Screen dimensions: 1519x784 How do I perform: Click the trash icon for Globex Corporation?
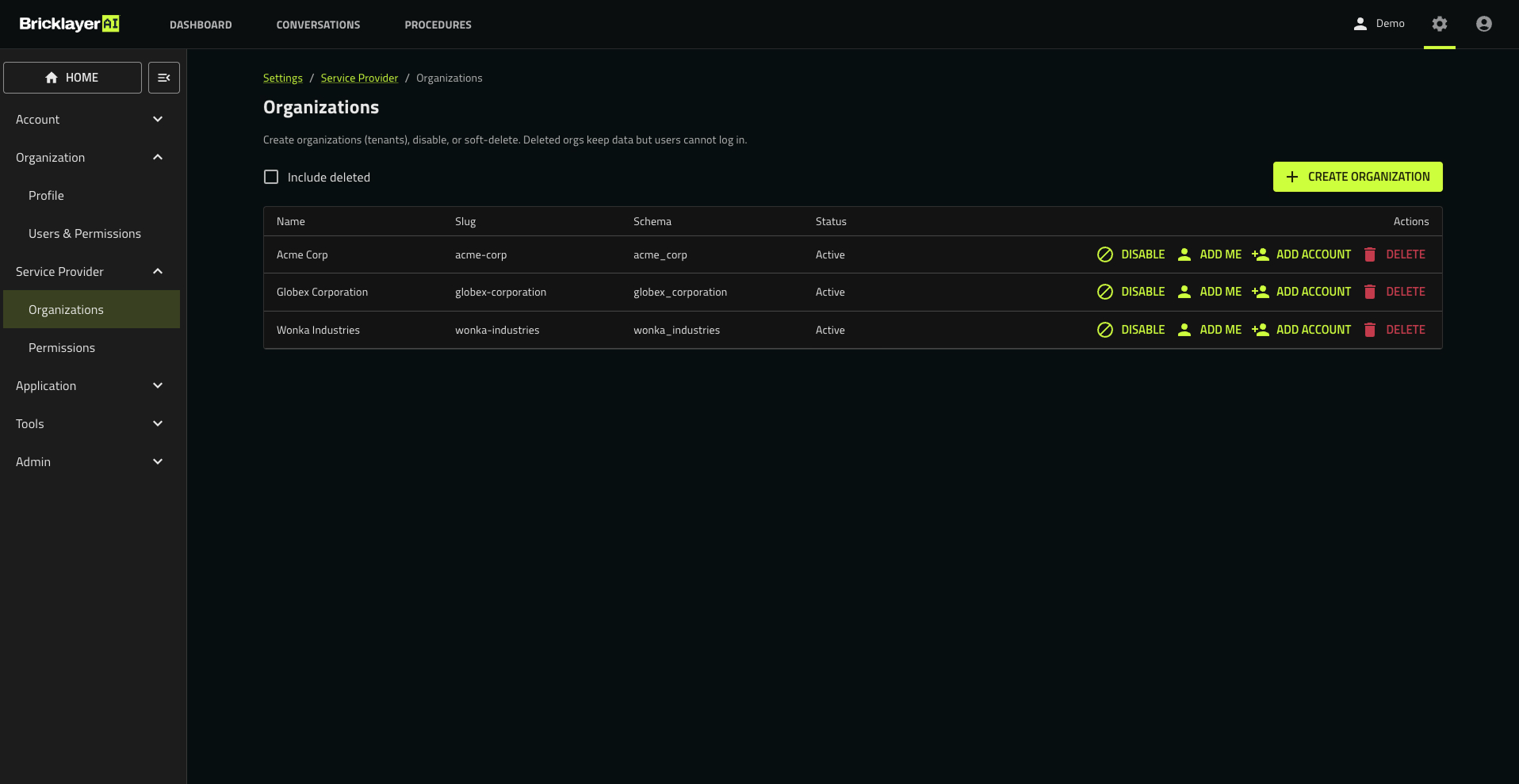click(x=1369, y=292)
